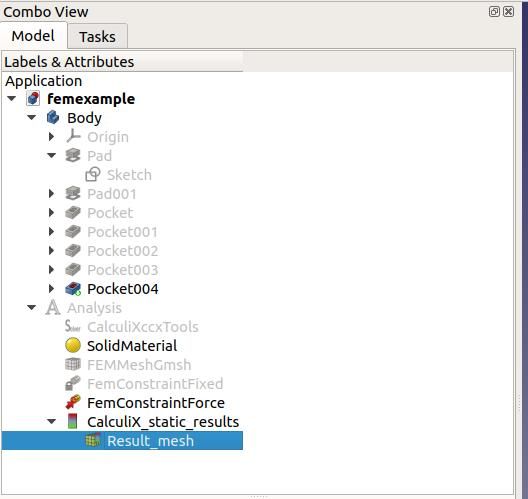Click the femexample document icon
Viewport: 528px width, 499px height.
pyautogui.click(x=33, y=99)
